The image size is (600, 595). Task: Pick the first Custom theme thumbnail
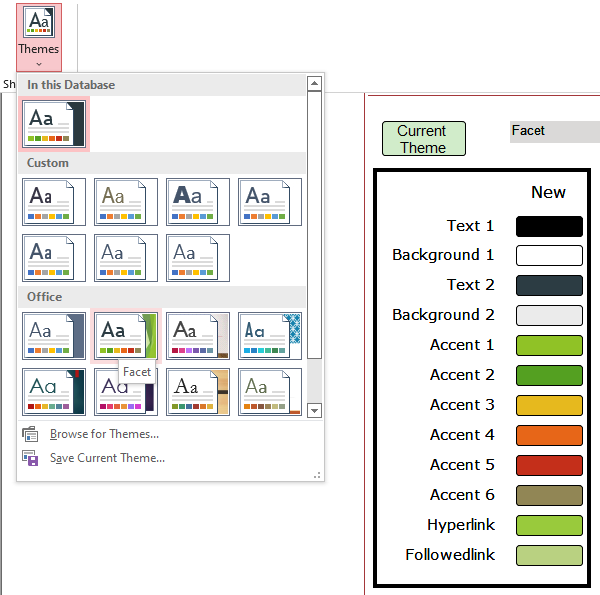tap(54, 202)
